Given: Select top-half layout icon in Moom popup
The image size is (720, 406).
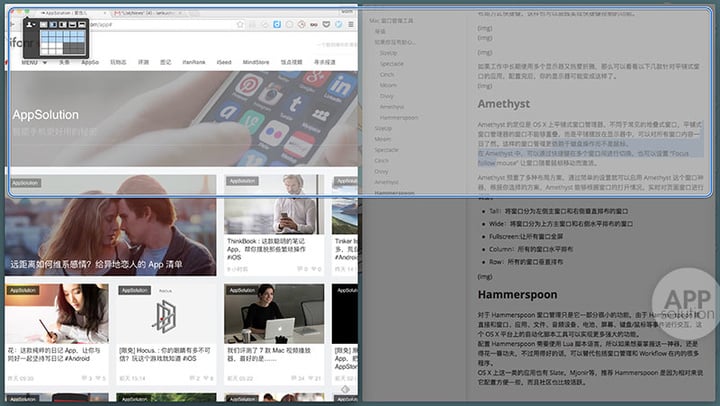Looking at the screenshot, I should coord(73,24).
